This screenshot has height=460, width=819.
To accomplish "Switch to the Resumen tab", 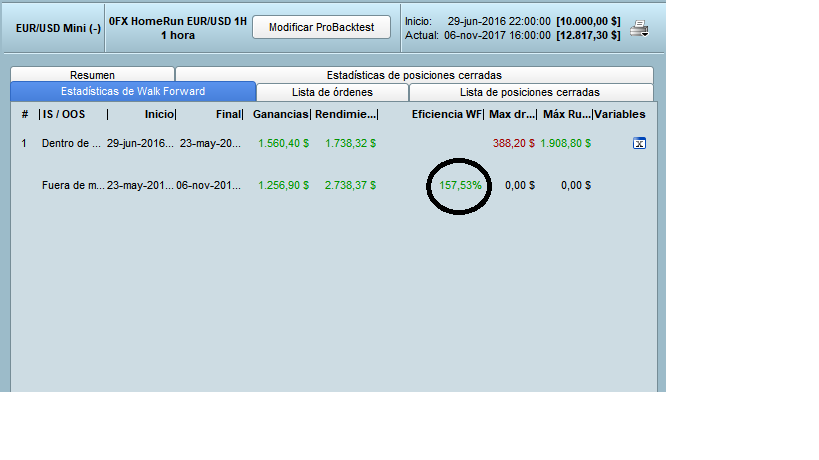I will point(92,75).
